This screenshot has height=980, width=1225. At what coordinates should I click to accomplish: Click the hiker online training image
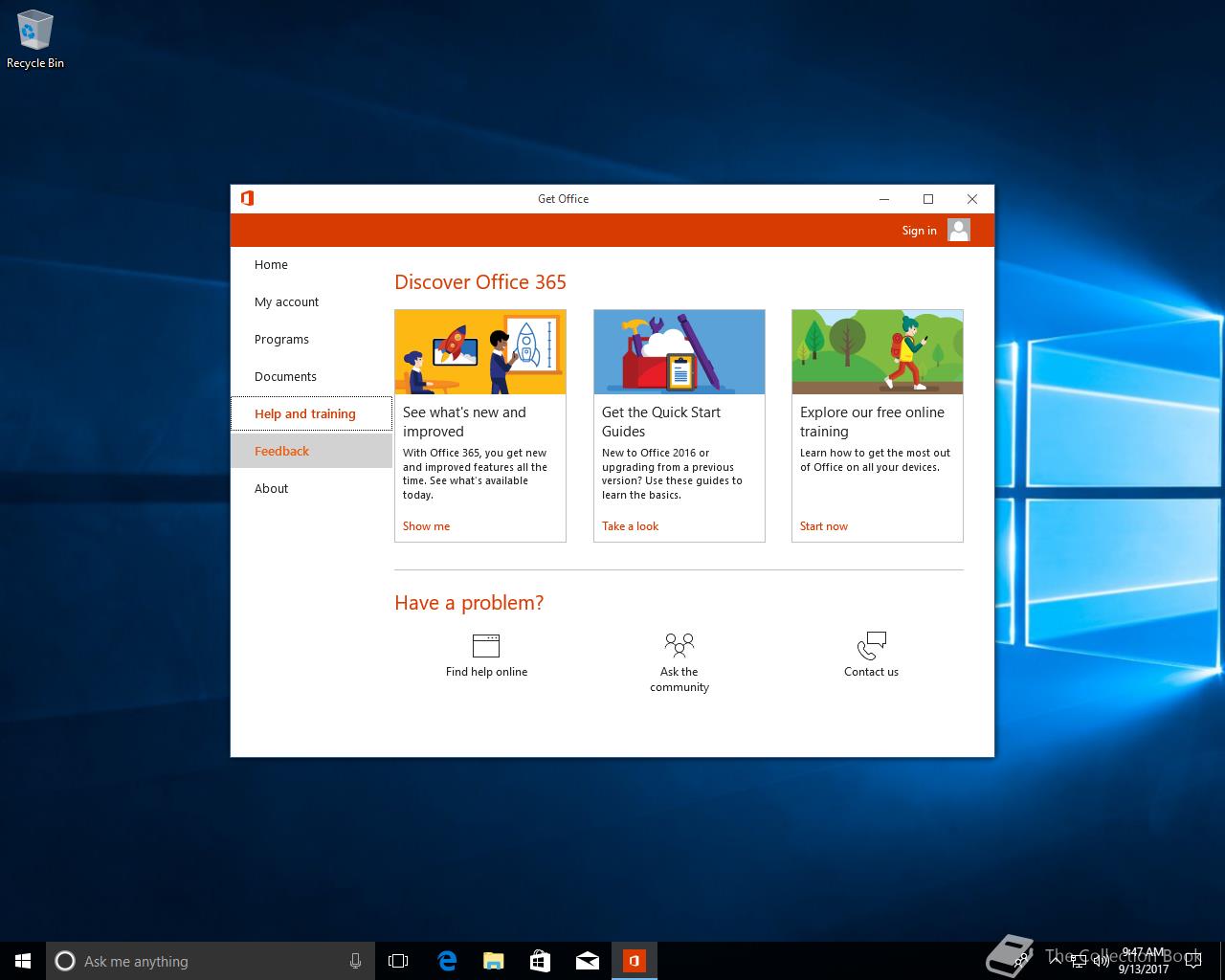click(878, 352)
